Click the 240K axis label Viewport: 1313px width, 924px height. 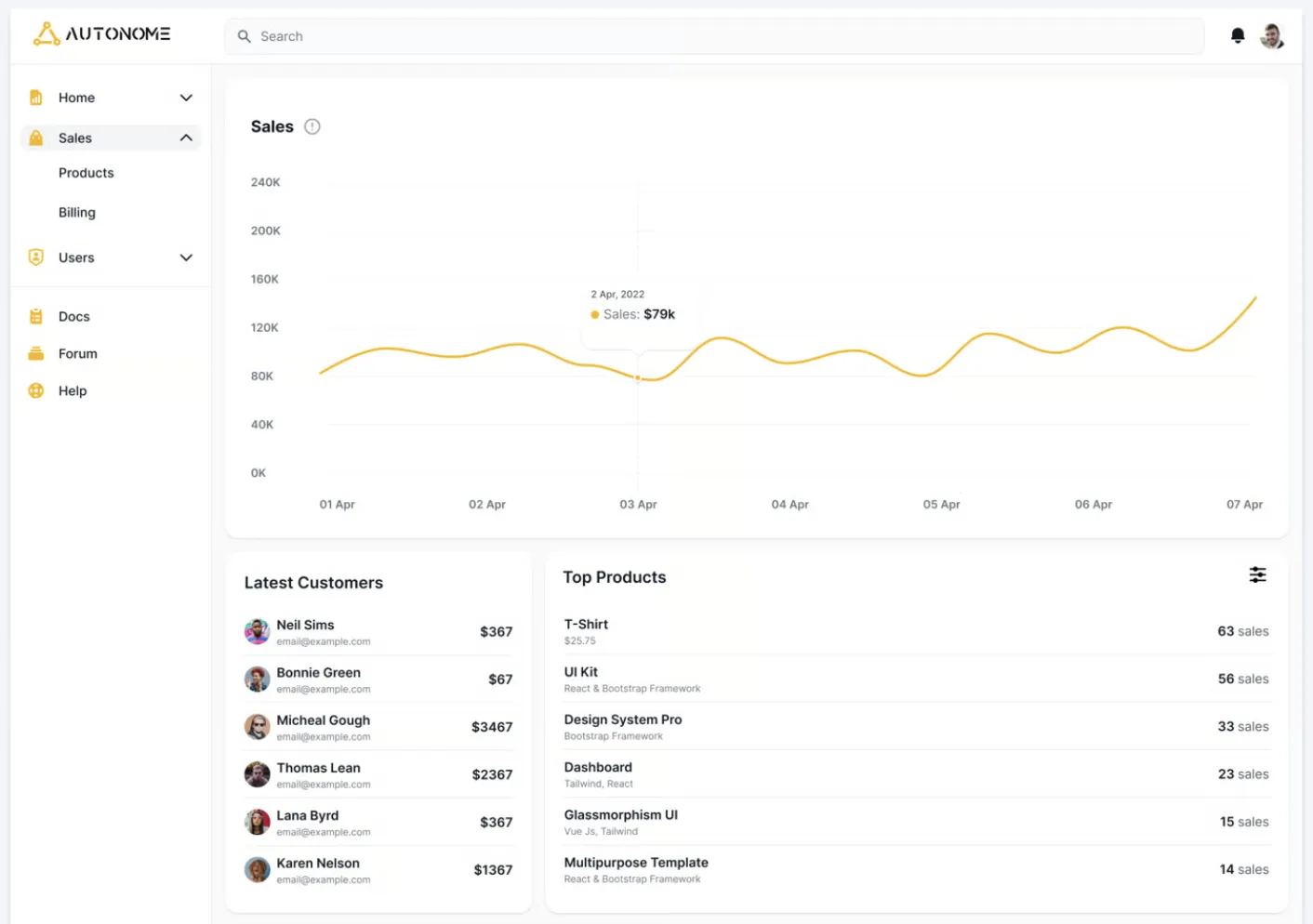(265, 182)
